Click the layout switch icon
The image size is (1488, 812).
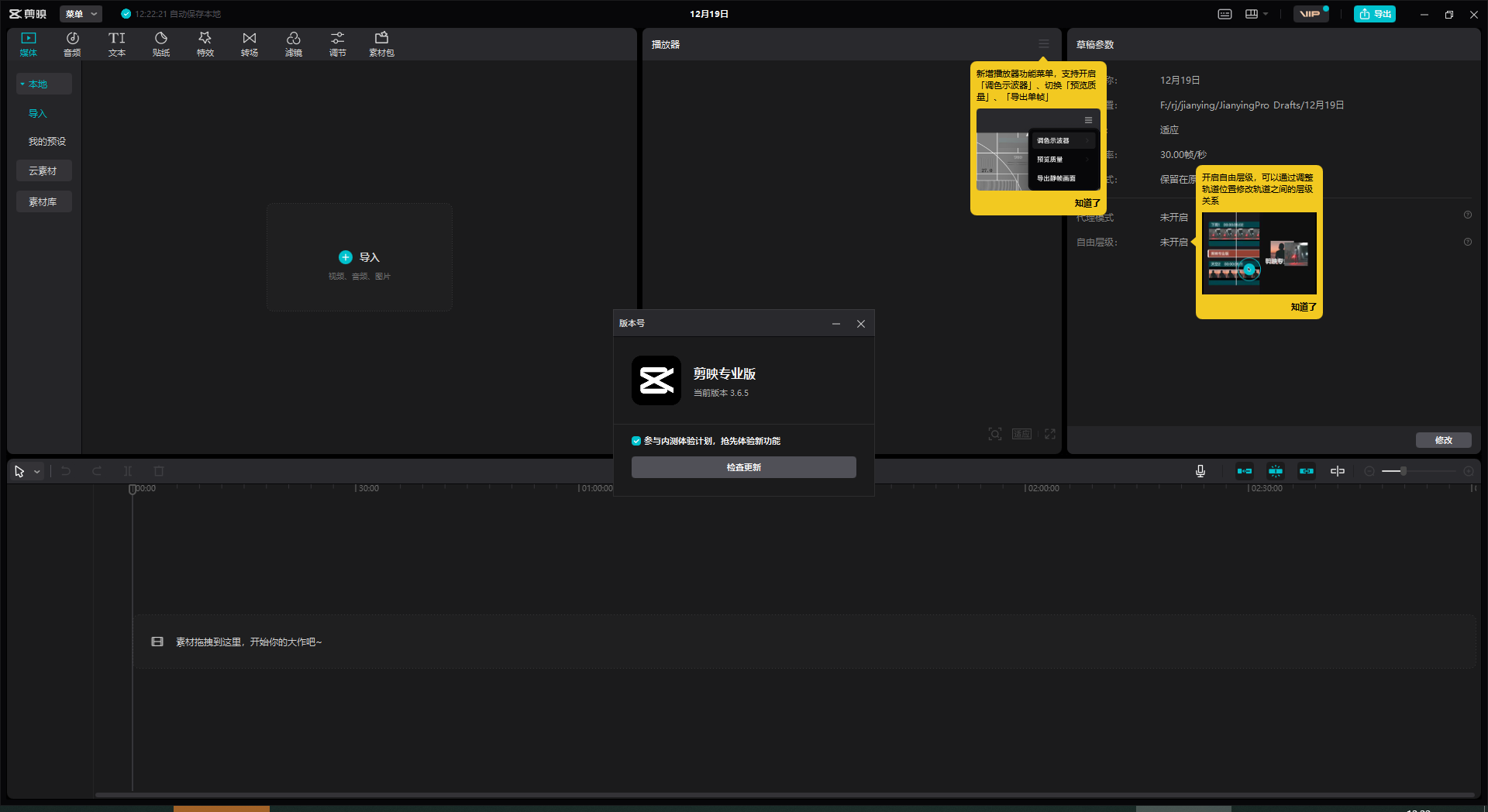[x=1251, y=14]
